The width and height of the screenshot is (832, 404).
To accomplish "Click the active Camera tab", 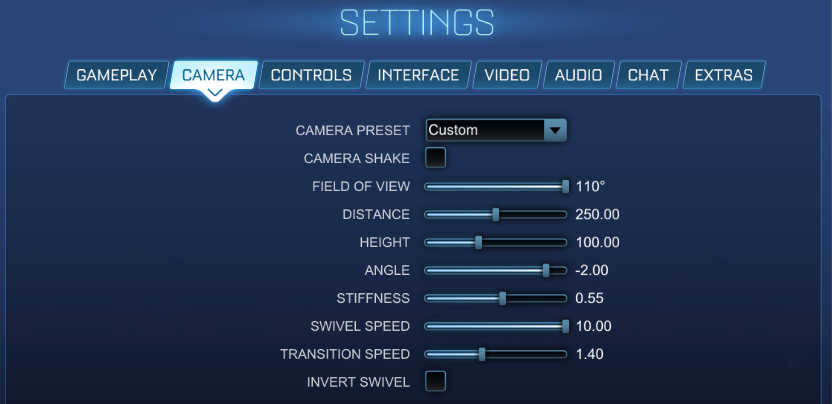I will pos(213,75).
